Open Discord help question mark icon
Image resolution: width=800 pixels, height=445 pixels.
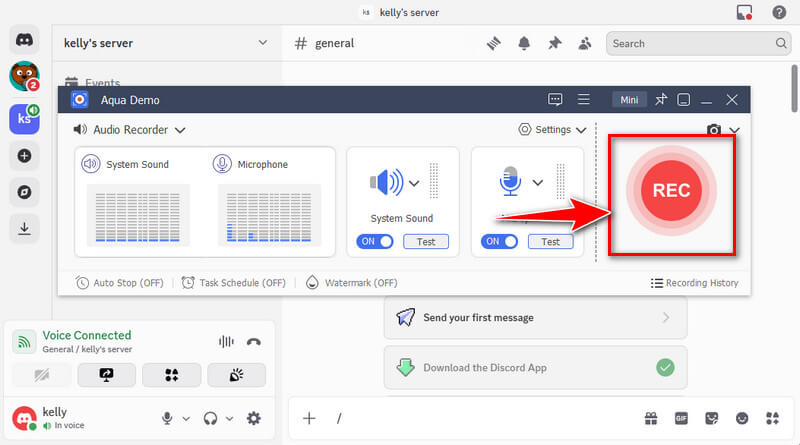point(779,12)
